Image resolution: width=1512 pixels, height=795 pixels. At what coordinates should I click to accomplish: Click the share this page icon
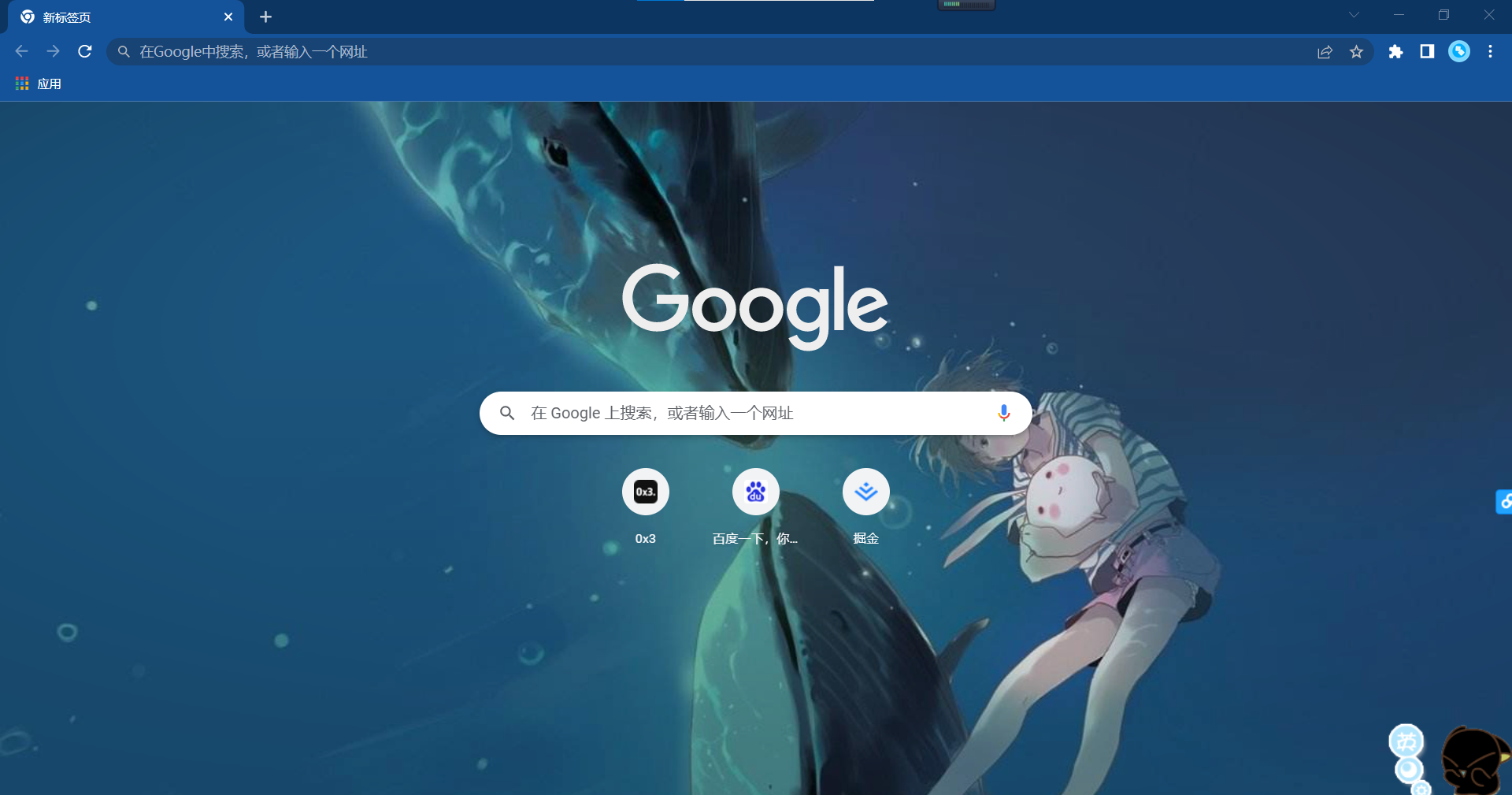[x=1325, y=52]
